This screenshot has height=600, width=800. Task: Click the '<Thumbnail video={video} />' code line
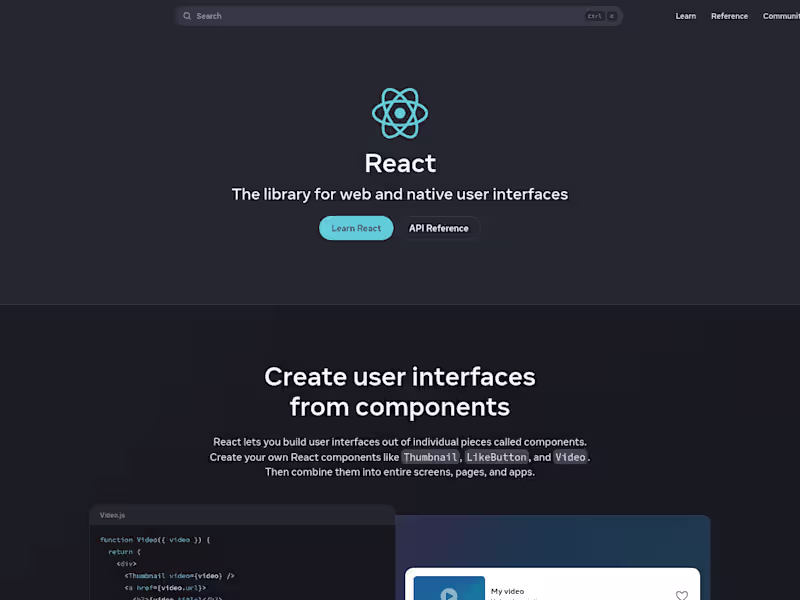tap(180, 576)
